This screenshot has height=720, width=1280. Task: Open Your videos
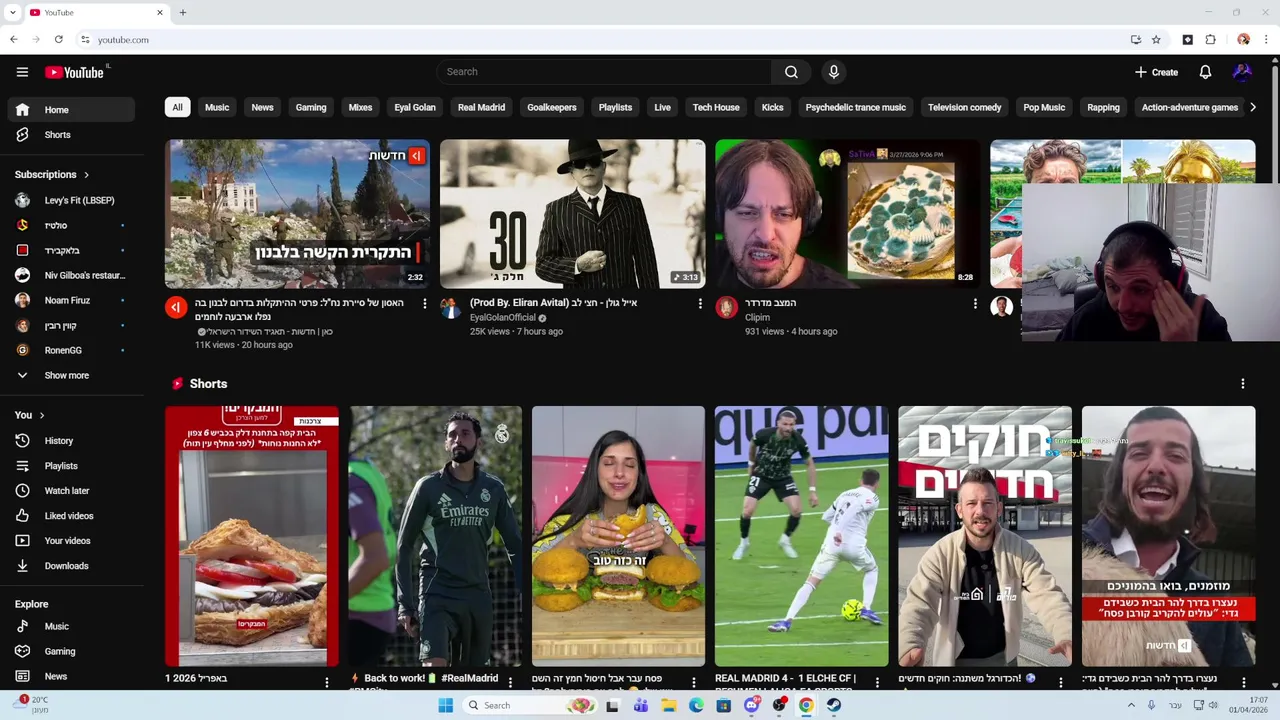tap(71, 541)
